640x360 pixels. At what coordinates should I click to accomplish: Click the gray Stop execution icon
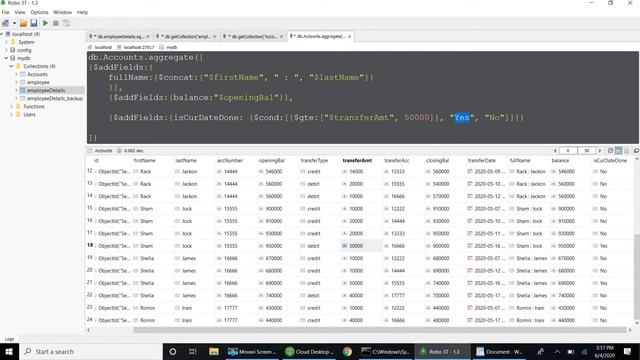coord(56,23)
